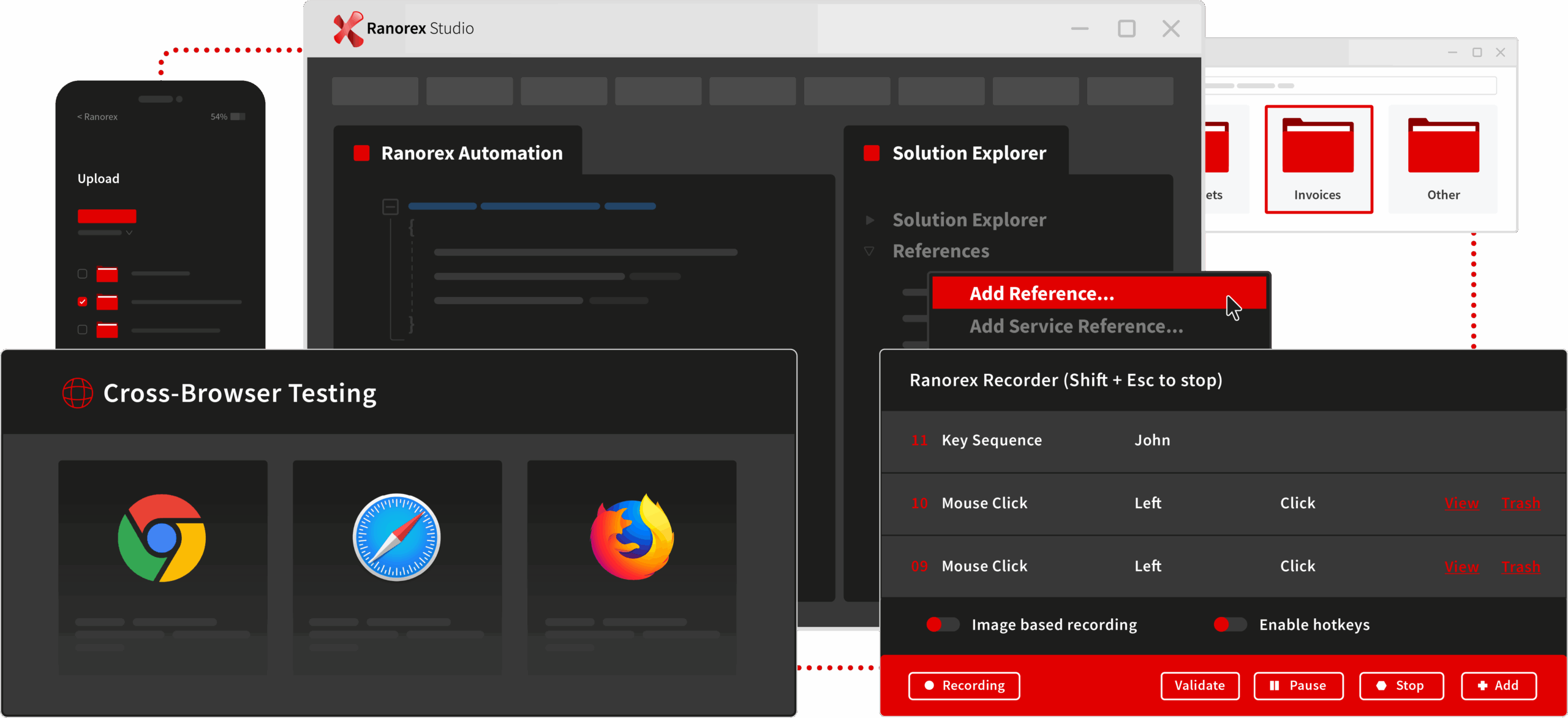This screenshot has width=1568, height=718.
Task: Click Trash link on row 10
Action: (x=1521, y=504)
